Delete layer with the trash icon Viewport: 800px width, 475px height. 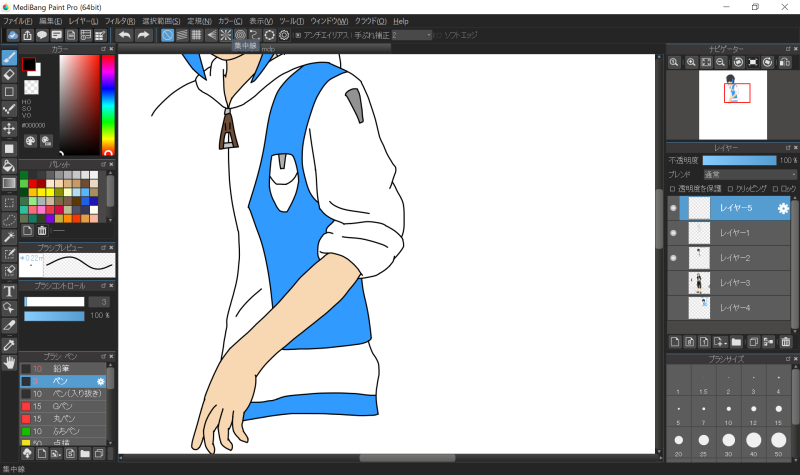point(786,342)
